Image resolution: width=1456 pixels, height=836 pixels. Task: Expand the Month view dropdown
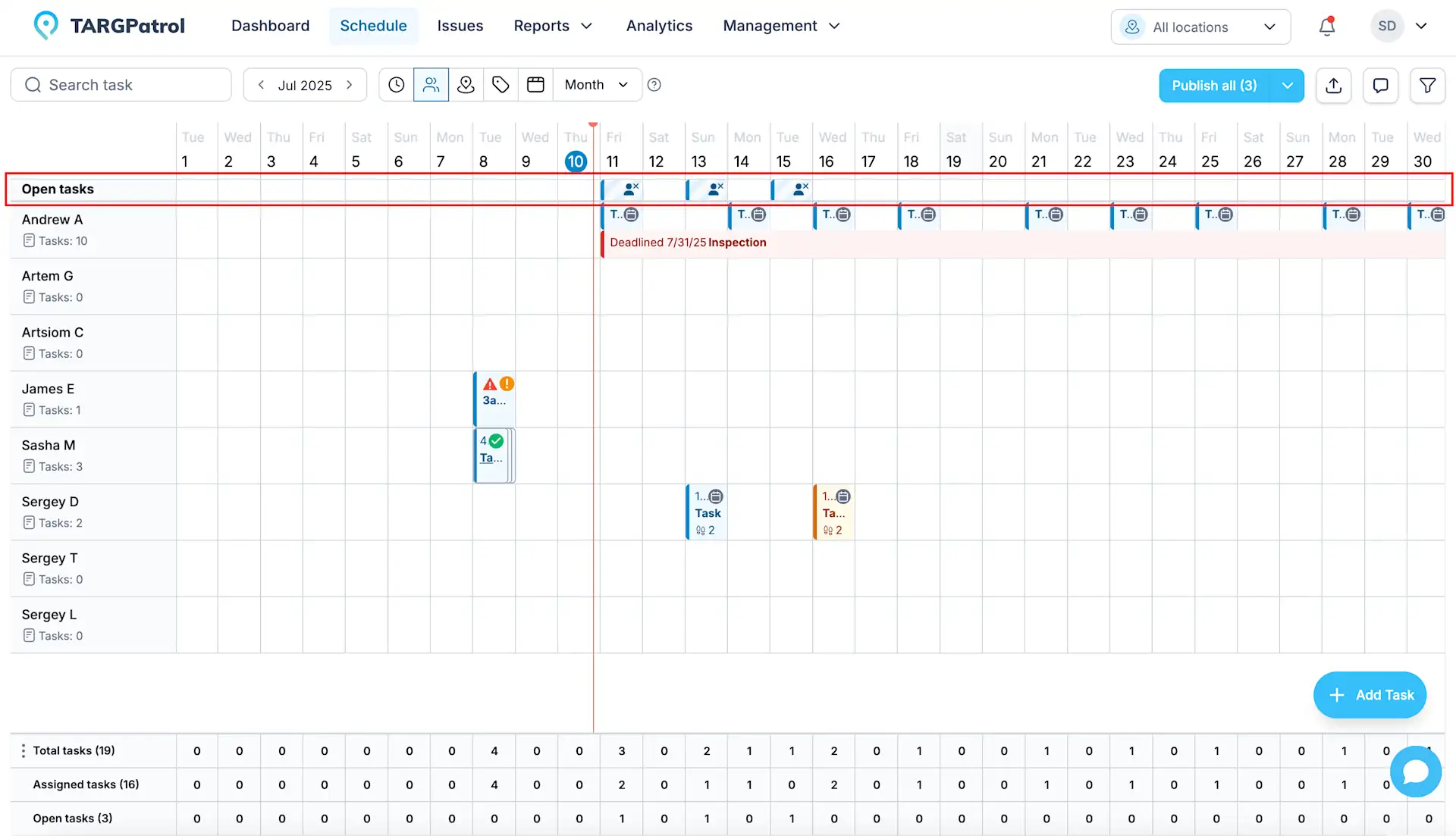point(597,85)
